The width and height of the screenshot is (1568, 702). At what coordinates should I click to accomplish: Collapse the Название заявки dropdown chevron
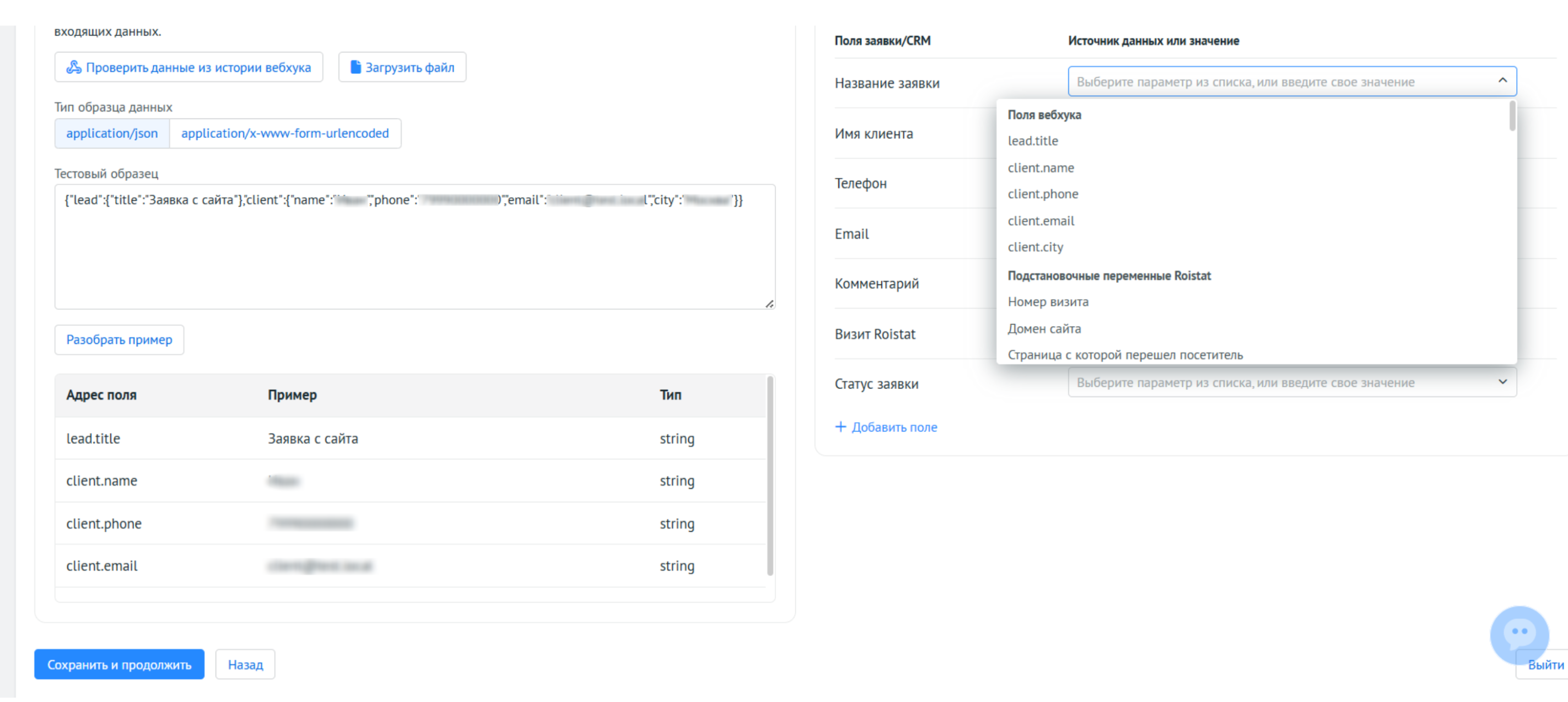coord(1502,81)
